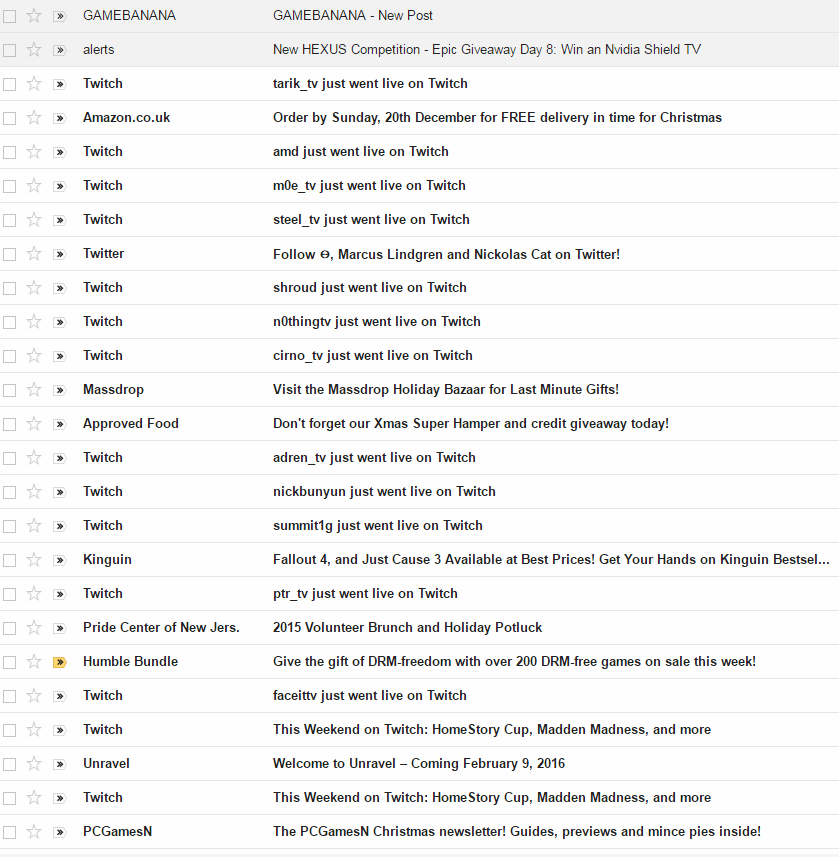This screenshot has height=857, width=839.
Task: Tick checkbox for Pride Center email
Action: coord(9,628)
